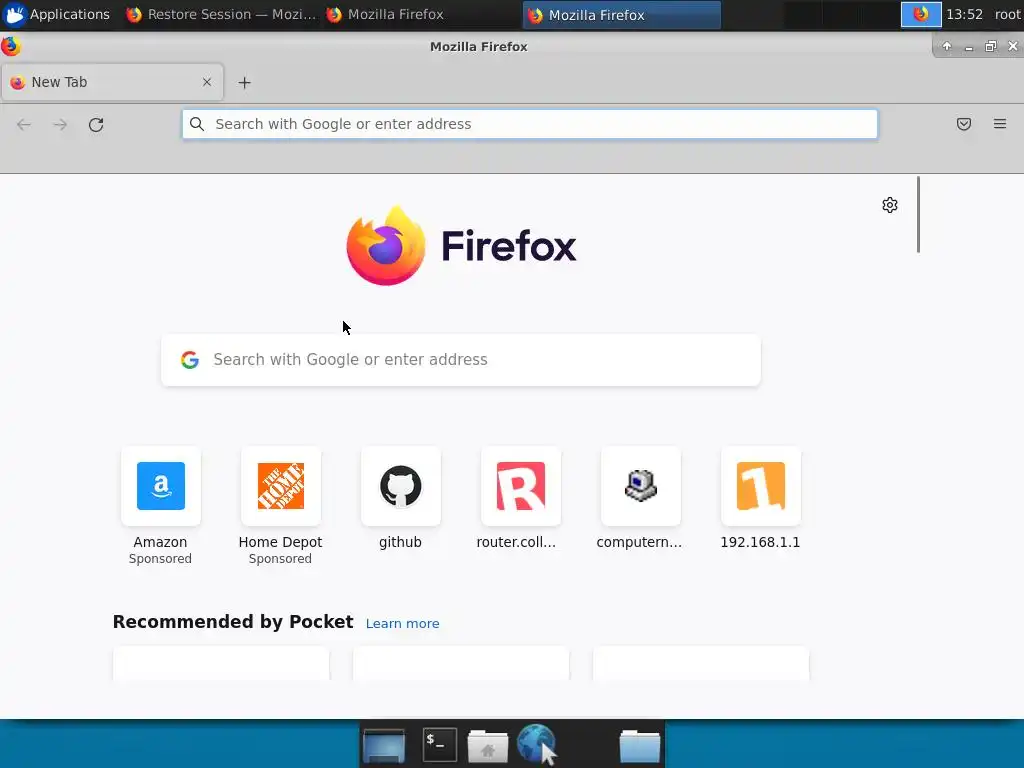
Task: Open the github shortcut tile
Action: [400, 486]
